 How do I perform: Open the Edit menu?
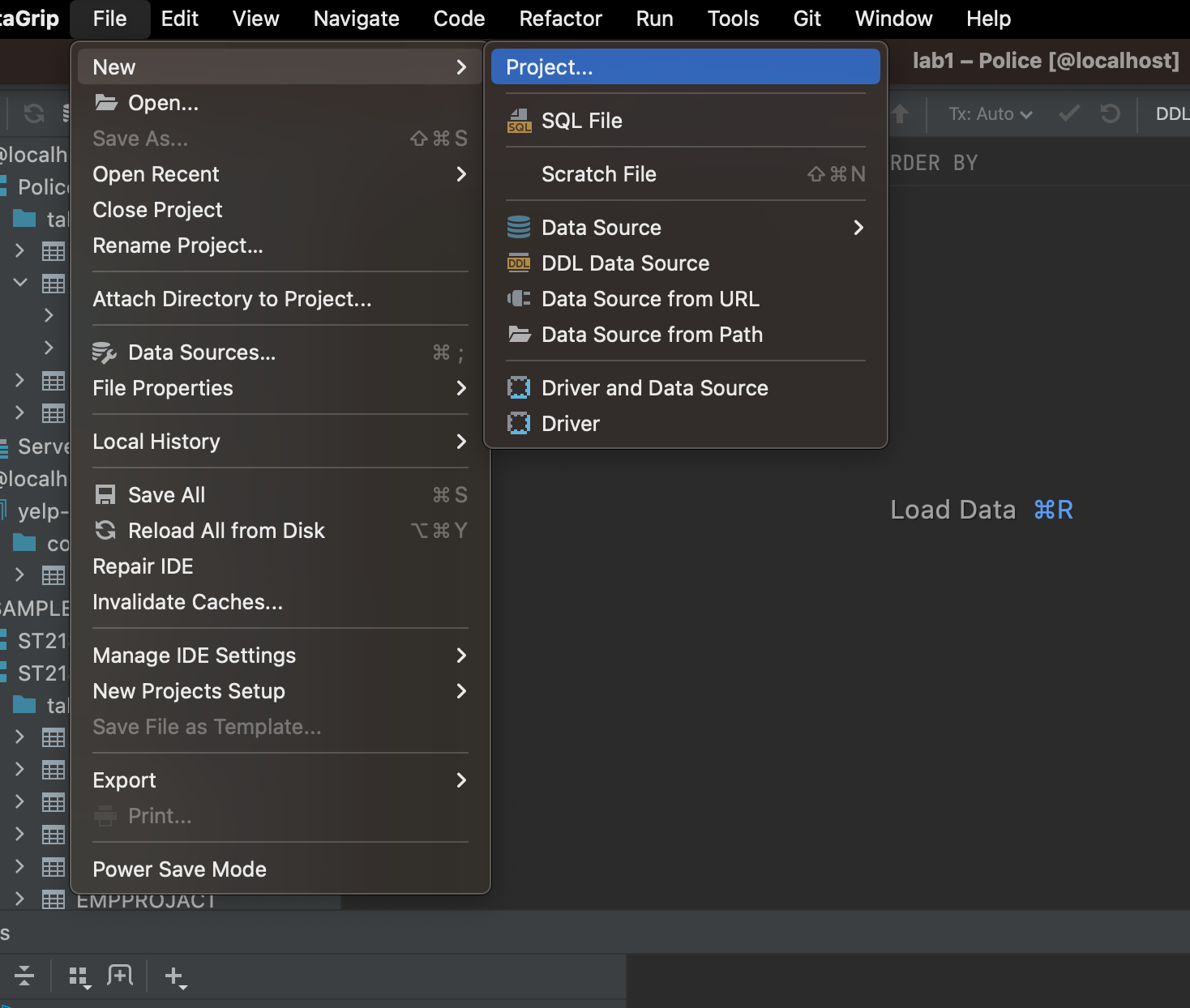tap(179, 19)
